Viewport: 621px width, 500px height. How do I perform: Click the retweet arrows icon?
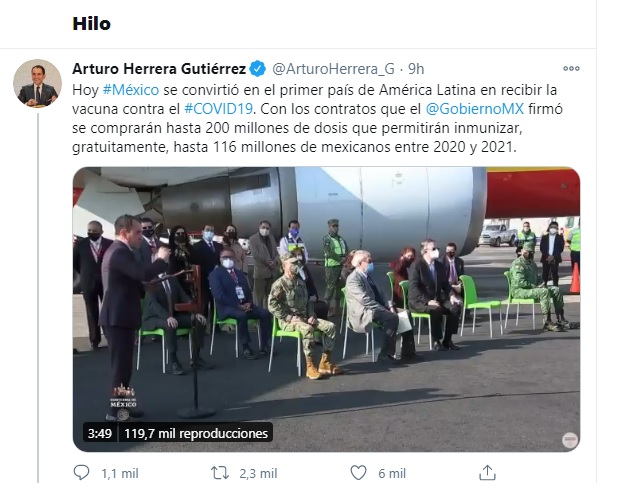tap(220, 473)
